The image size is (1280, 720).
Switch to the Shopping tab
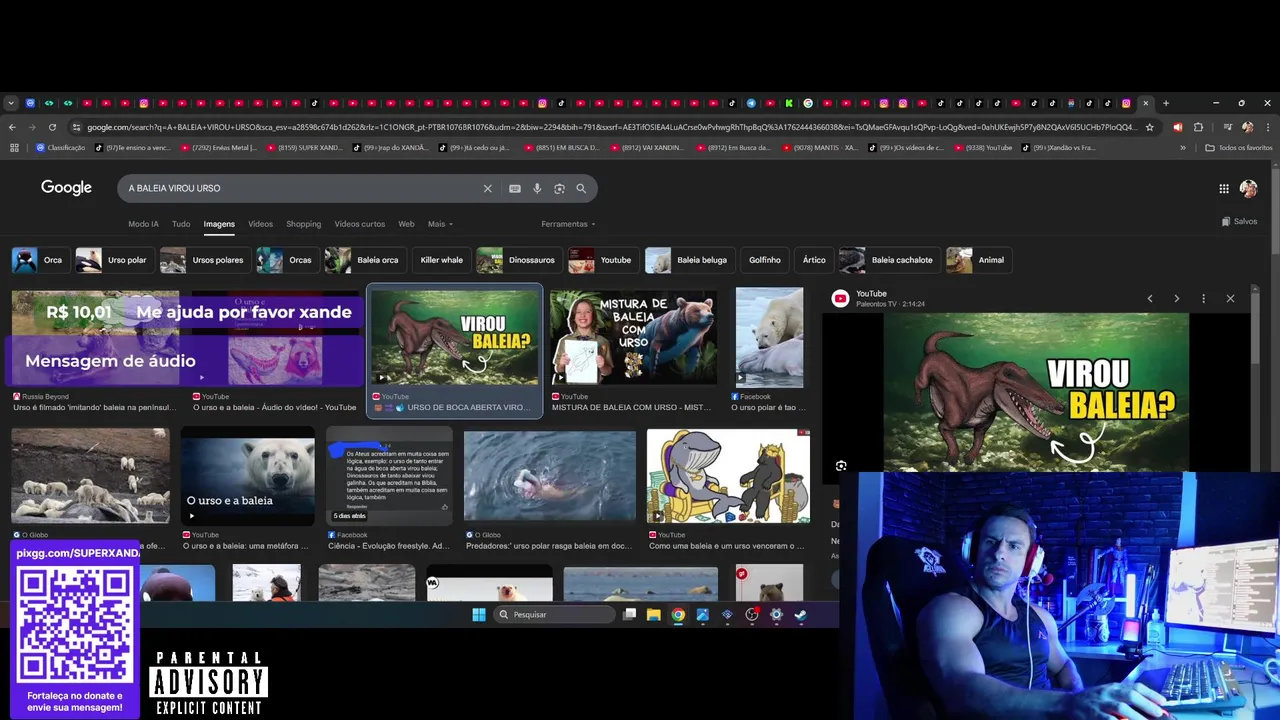[303, 224]
